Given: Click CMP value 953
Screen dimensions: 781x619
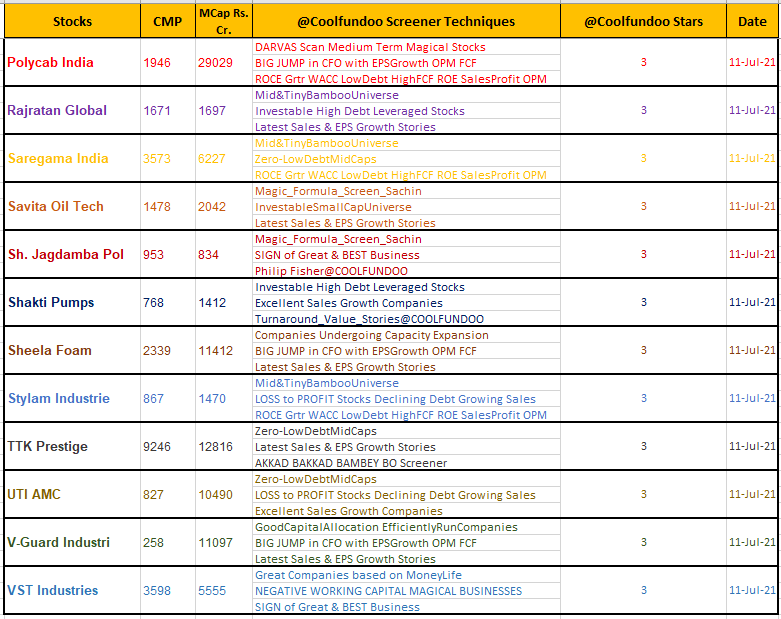Looking at the screenshot, I should click(x=168, y=254).
